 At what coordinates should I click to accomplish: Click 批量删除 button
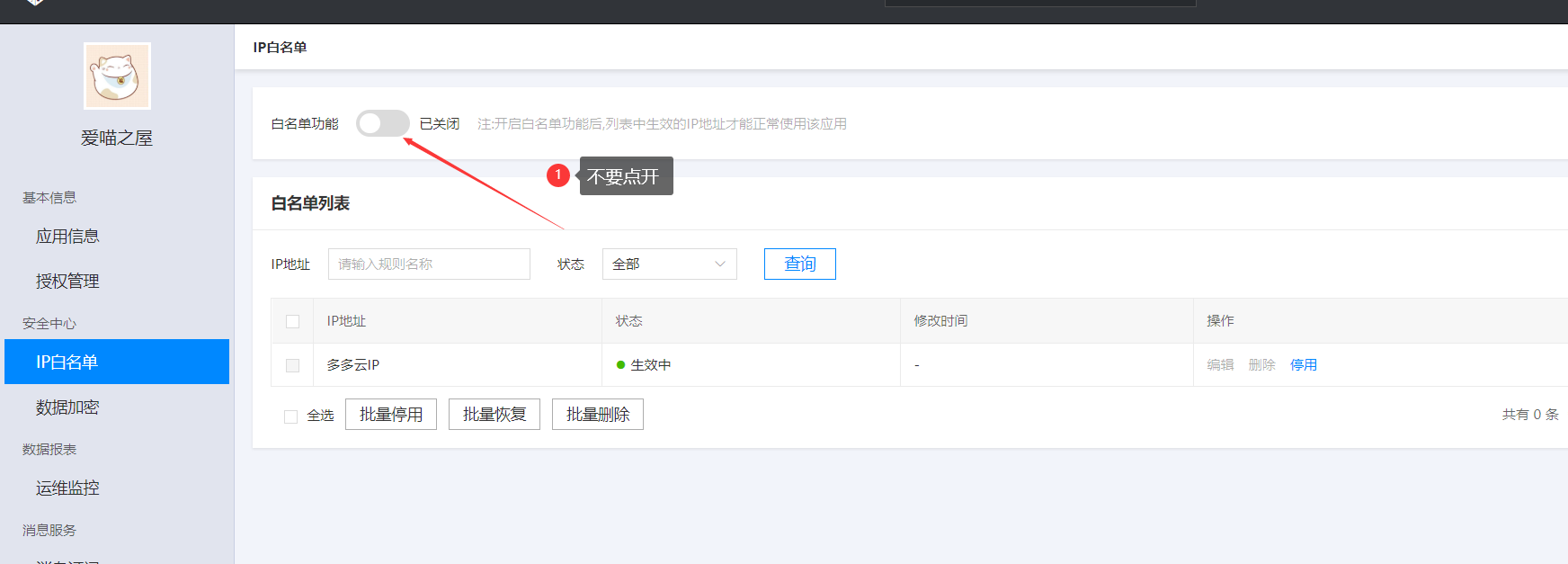(x=598, y=415)
